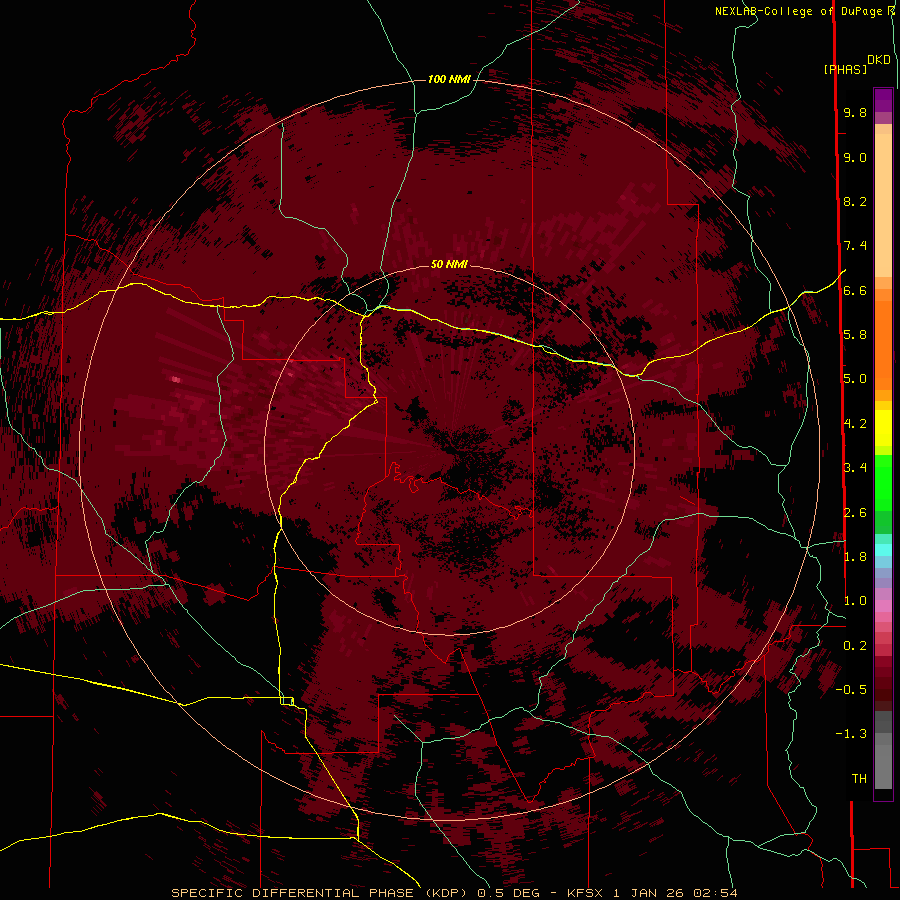Click the DKD label above the legend
Screen dimensions: 900x900
879,60
